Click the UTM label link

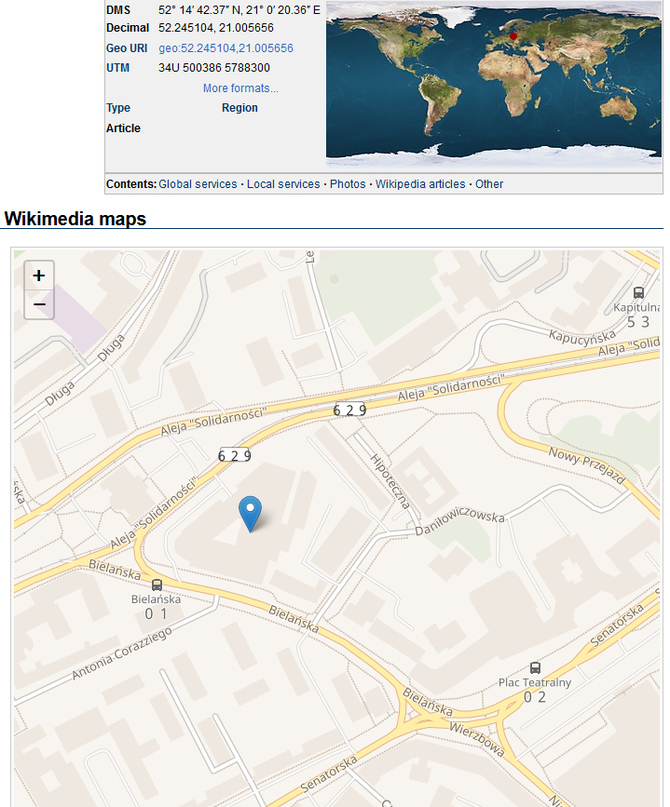click(118, 67)
